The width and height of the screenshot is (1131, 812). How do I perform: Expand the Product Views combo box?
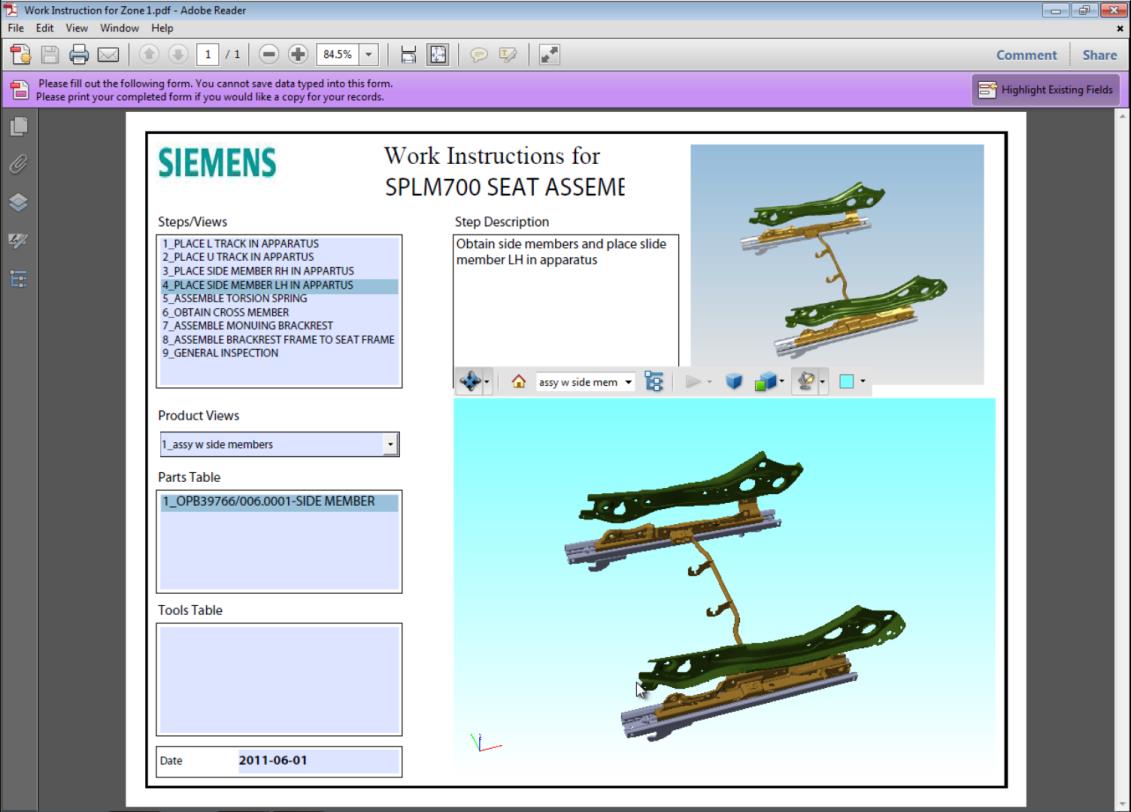[x=390, y=444]
